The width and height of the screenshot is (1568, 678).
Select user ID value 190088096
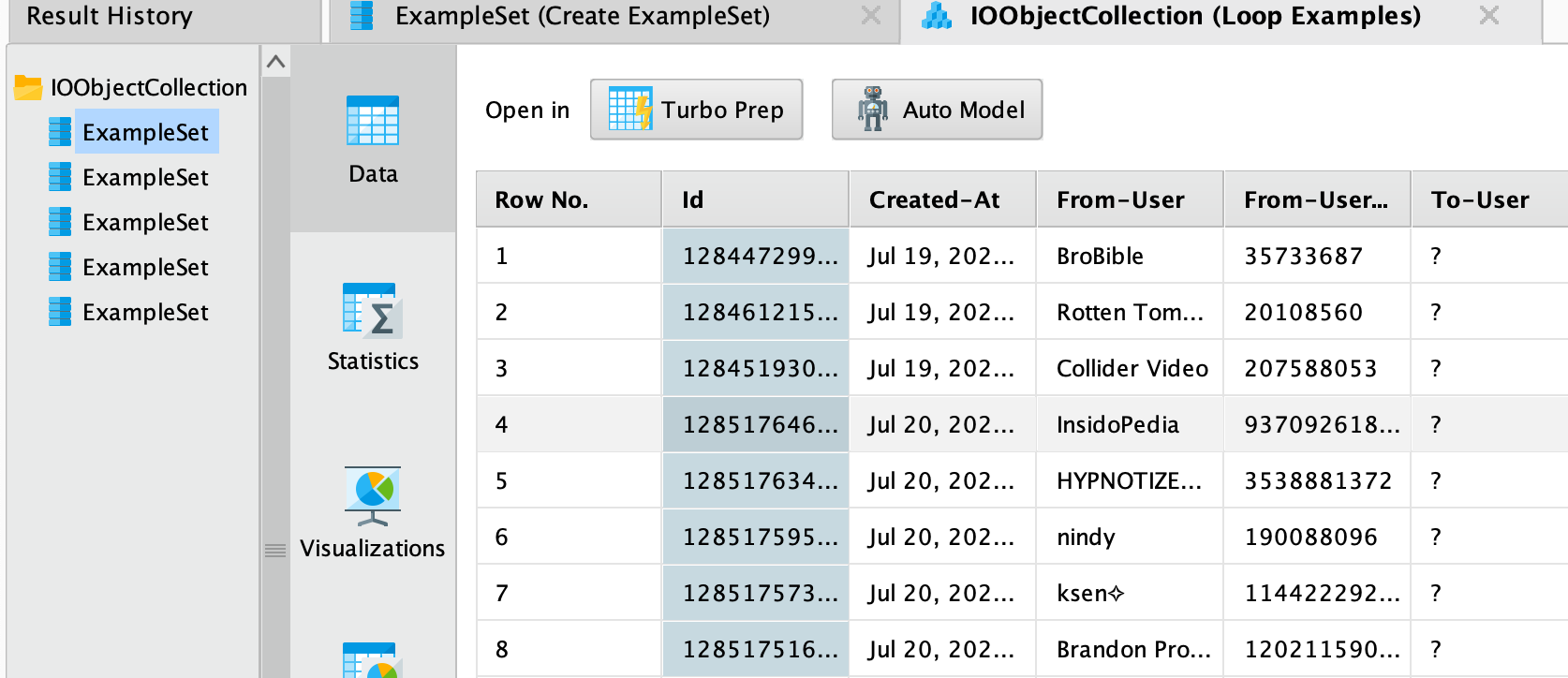click(1318, 537)
